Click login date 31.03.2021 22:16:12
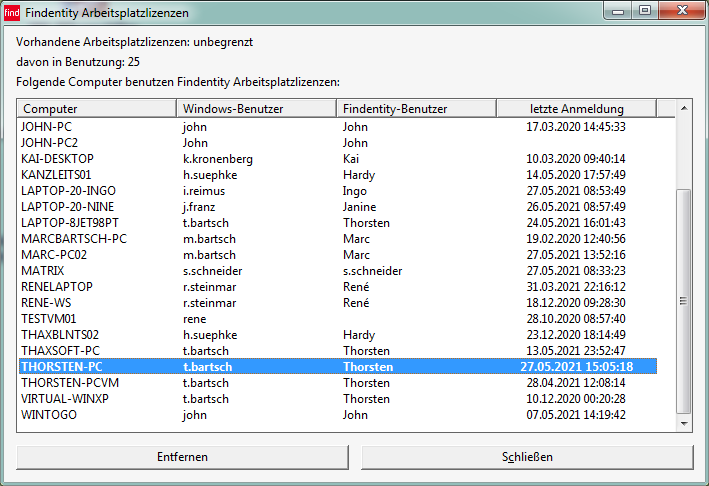This screenshot has height=486, width=709. pyautogui.click(x=576, y=287)
